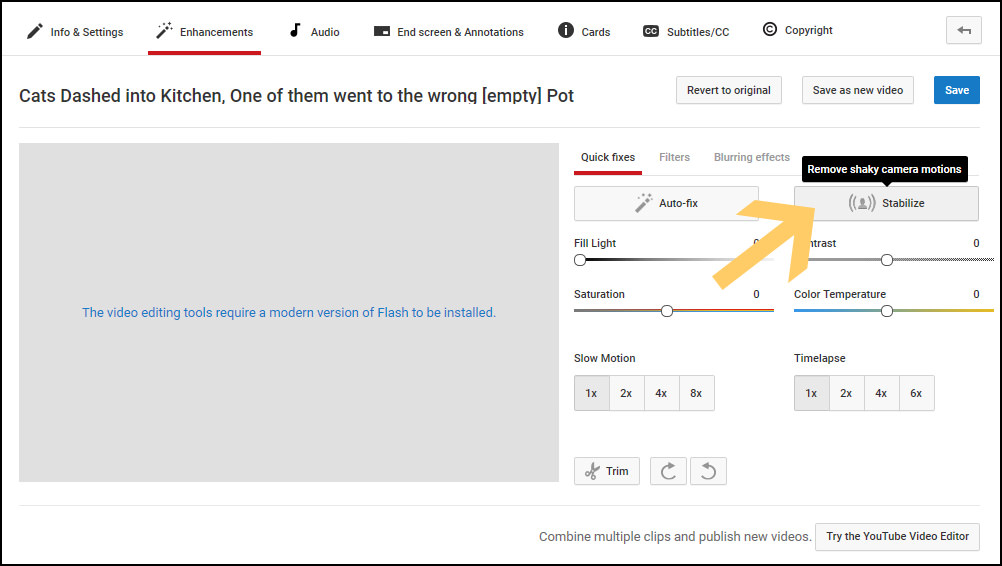This screenshot has width=1002, height=566.
Task: Click the Saturation slider handle
Action: click(667, 311)
